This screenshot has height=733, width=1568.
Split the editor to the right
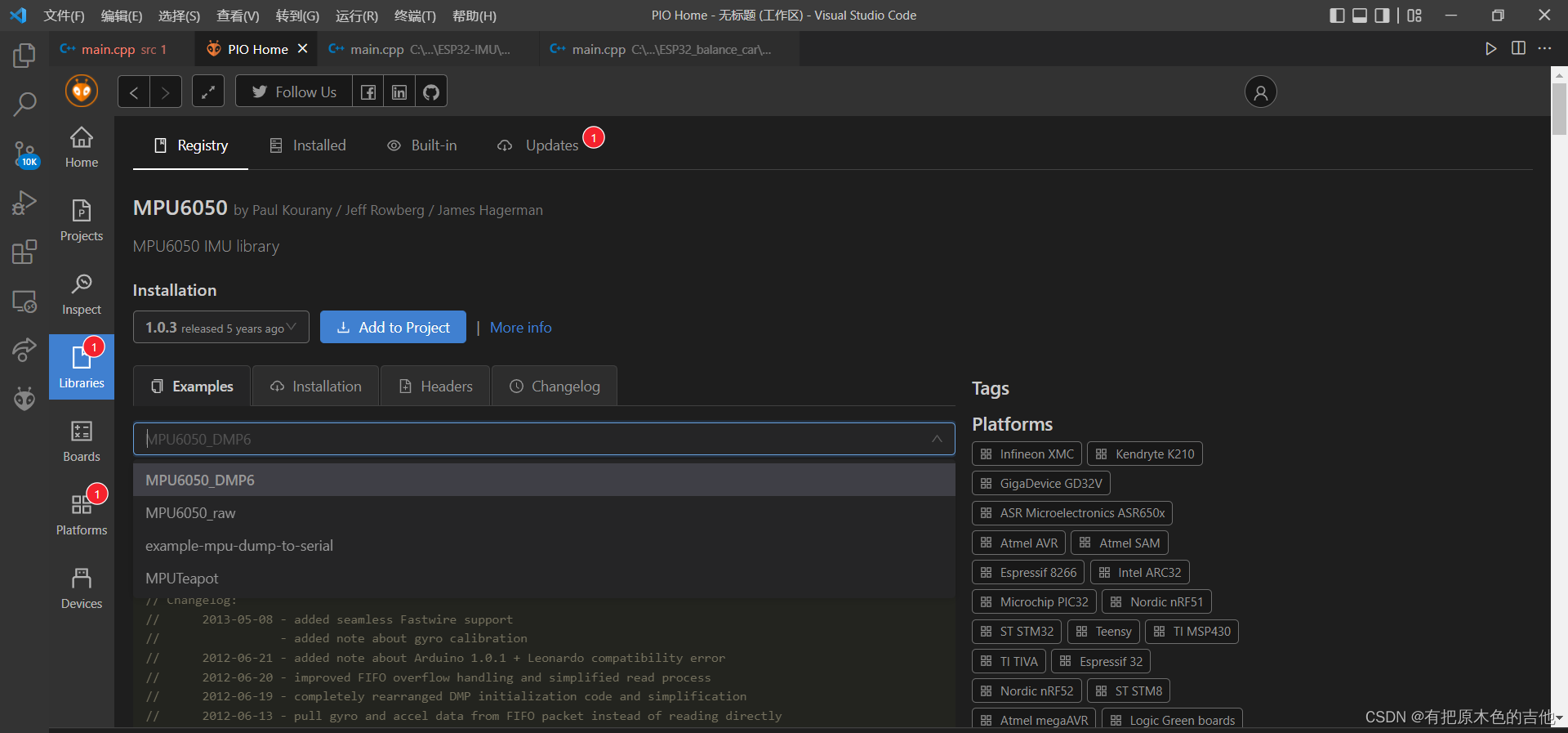tap(1518, 48)
